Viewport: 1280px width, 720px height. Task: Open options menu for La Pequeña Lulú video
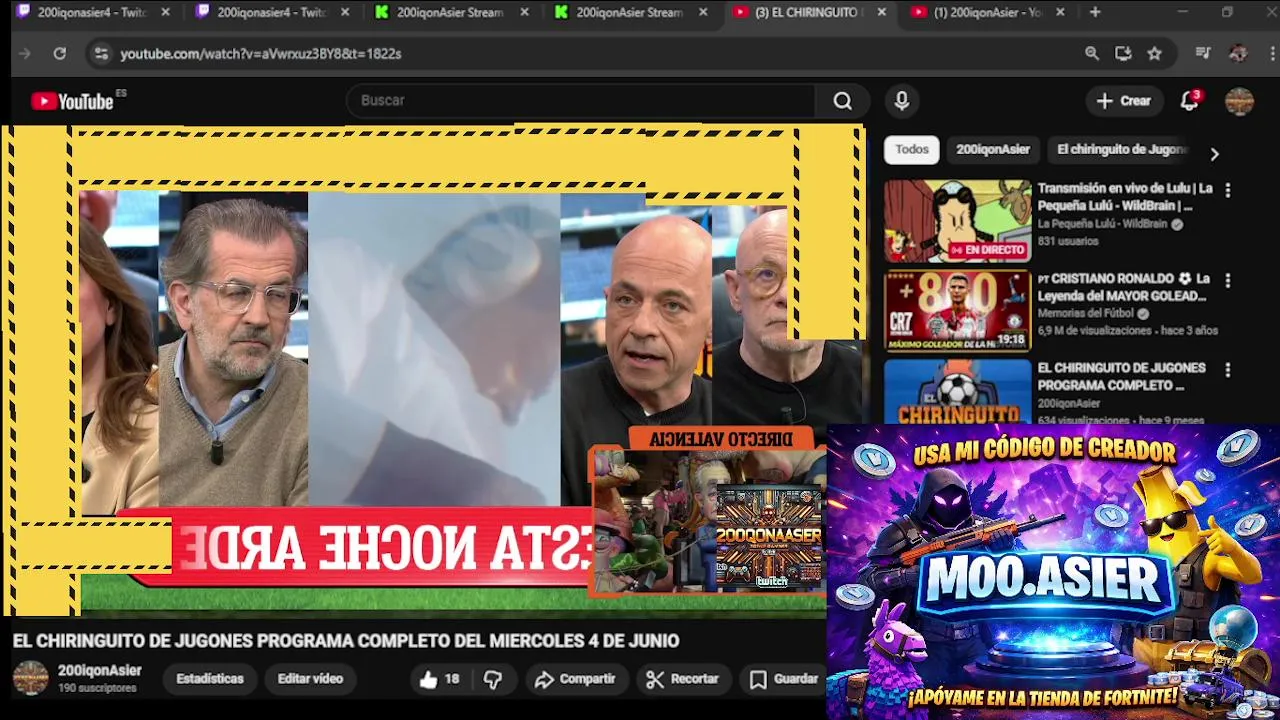pyautogui.click(x=1227, y=190)
